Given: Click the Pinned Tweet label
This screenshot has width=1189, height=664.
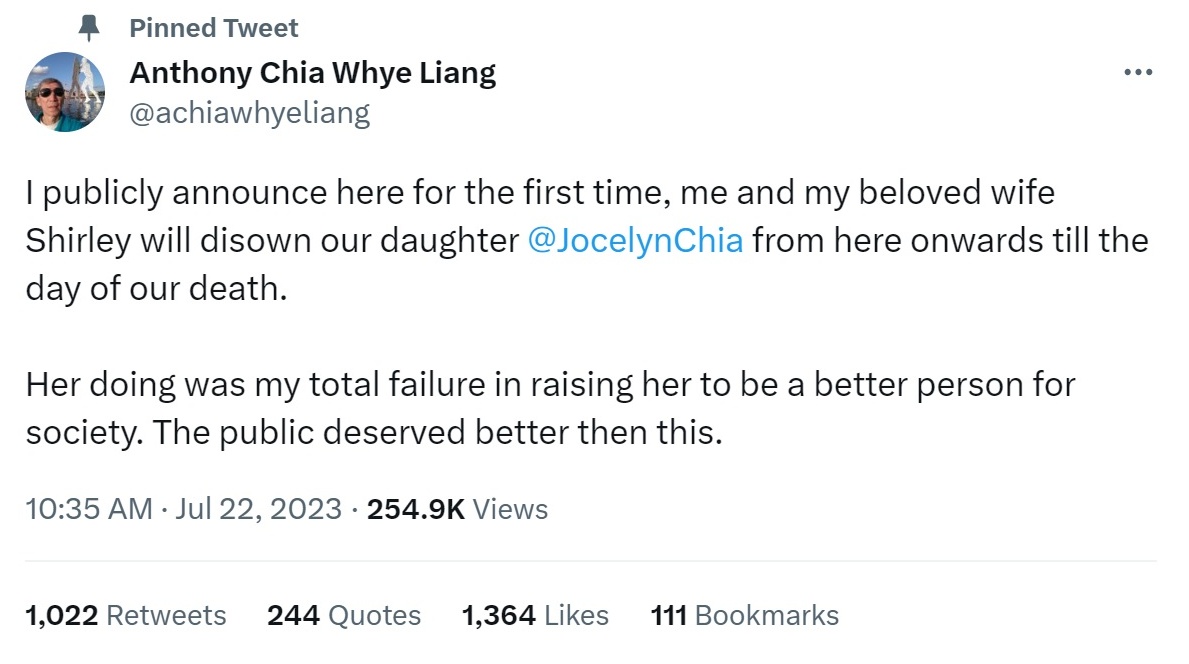Looking at the screenshot, I should tap(213, 27).
